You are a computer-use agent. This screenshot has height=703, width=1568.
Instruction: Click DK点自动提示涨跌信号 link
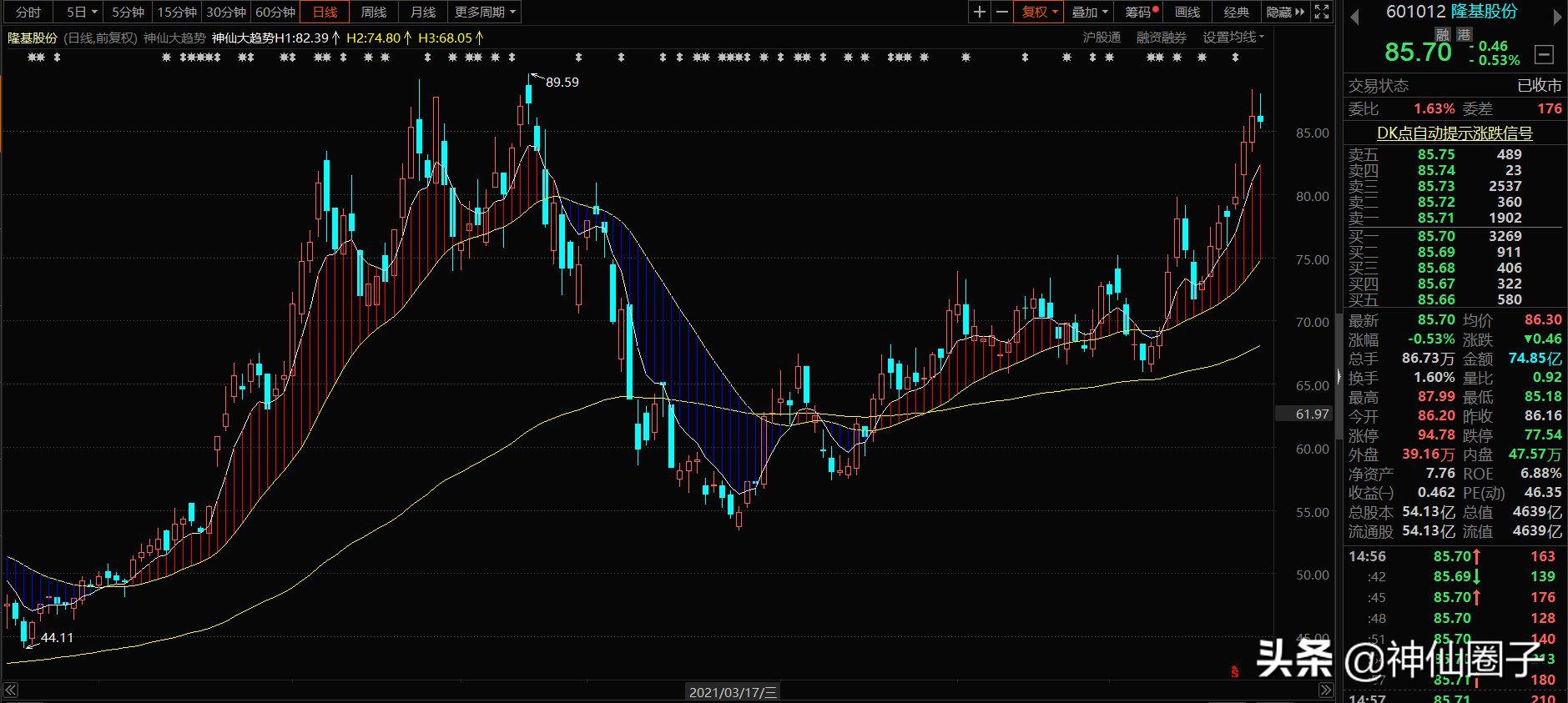1454,133
